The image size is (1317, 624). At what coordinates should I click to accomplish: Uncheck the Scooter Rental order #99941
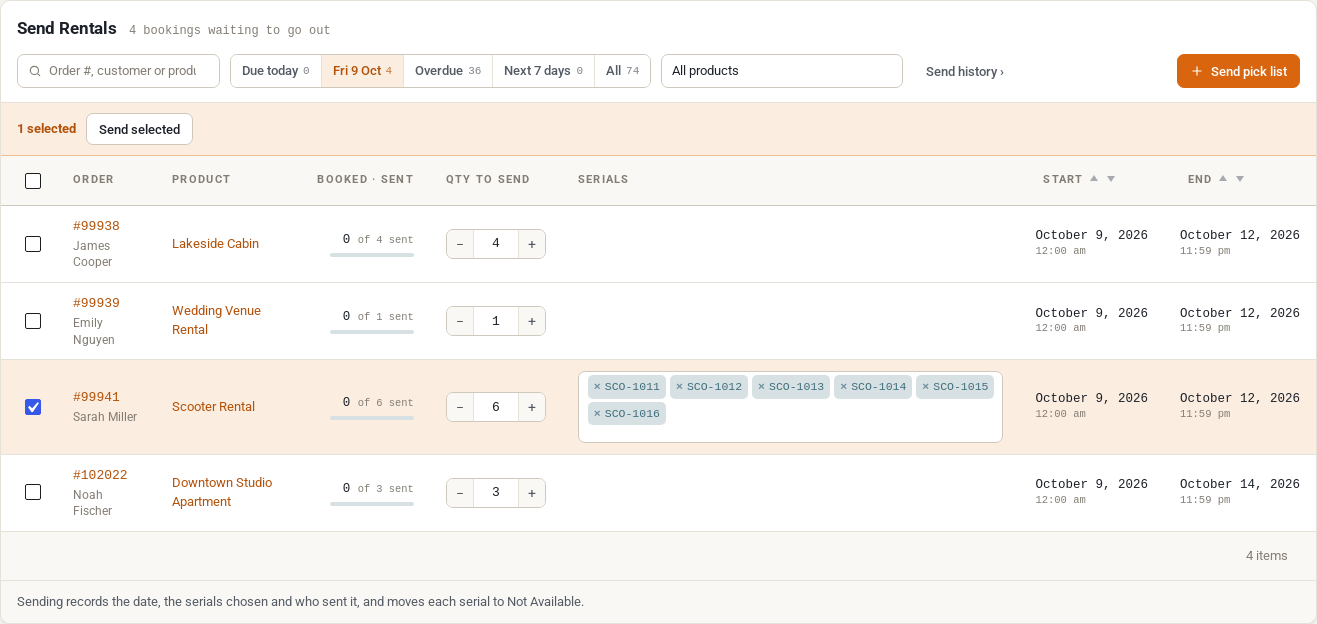(x=33, y=407)
